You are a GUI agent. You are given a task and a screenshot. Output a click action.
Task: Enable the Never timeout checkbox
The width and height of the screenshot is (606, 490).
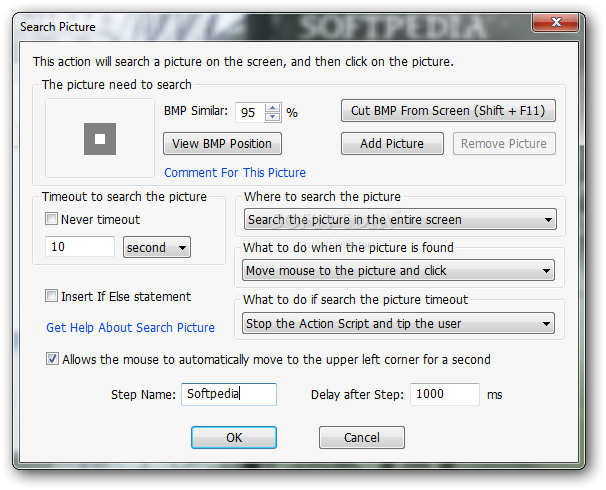click(51, 219)
